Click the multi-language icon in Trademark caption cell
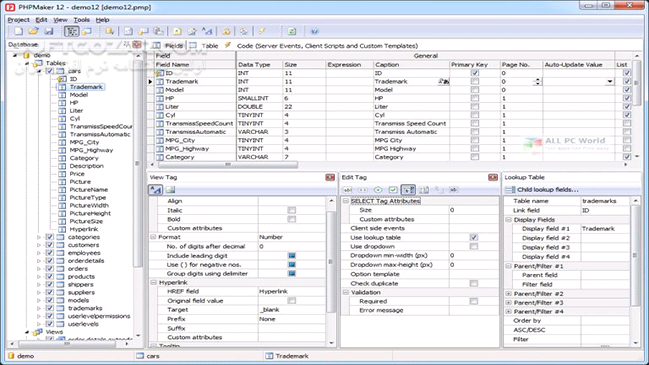649x365 pixels. point(444,82)
